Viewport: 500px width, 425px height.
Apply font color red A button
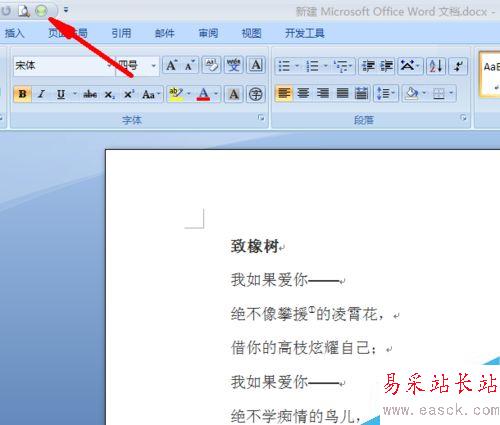[203, 94]
